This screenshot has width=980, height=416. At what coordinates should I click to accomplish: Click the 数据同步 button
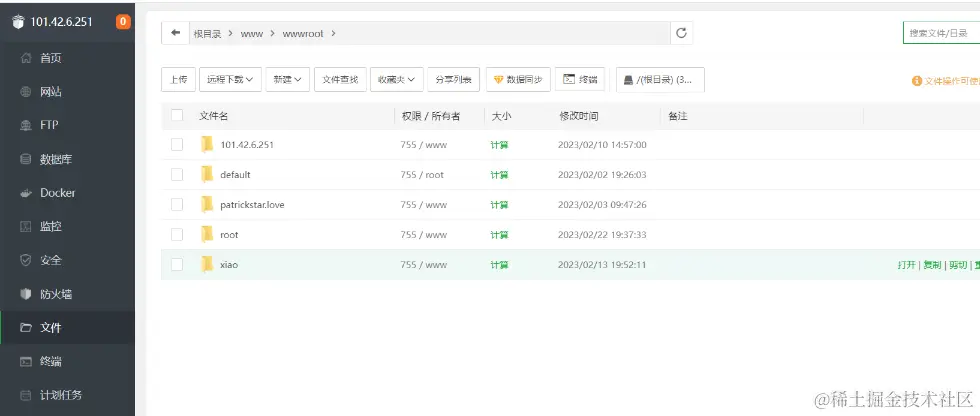[x=518, y=79]
